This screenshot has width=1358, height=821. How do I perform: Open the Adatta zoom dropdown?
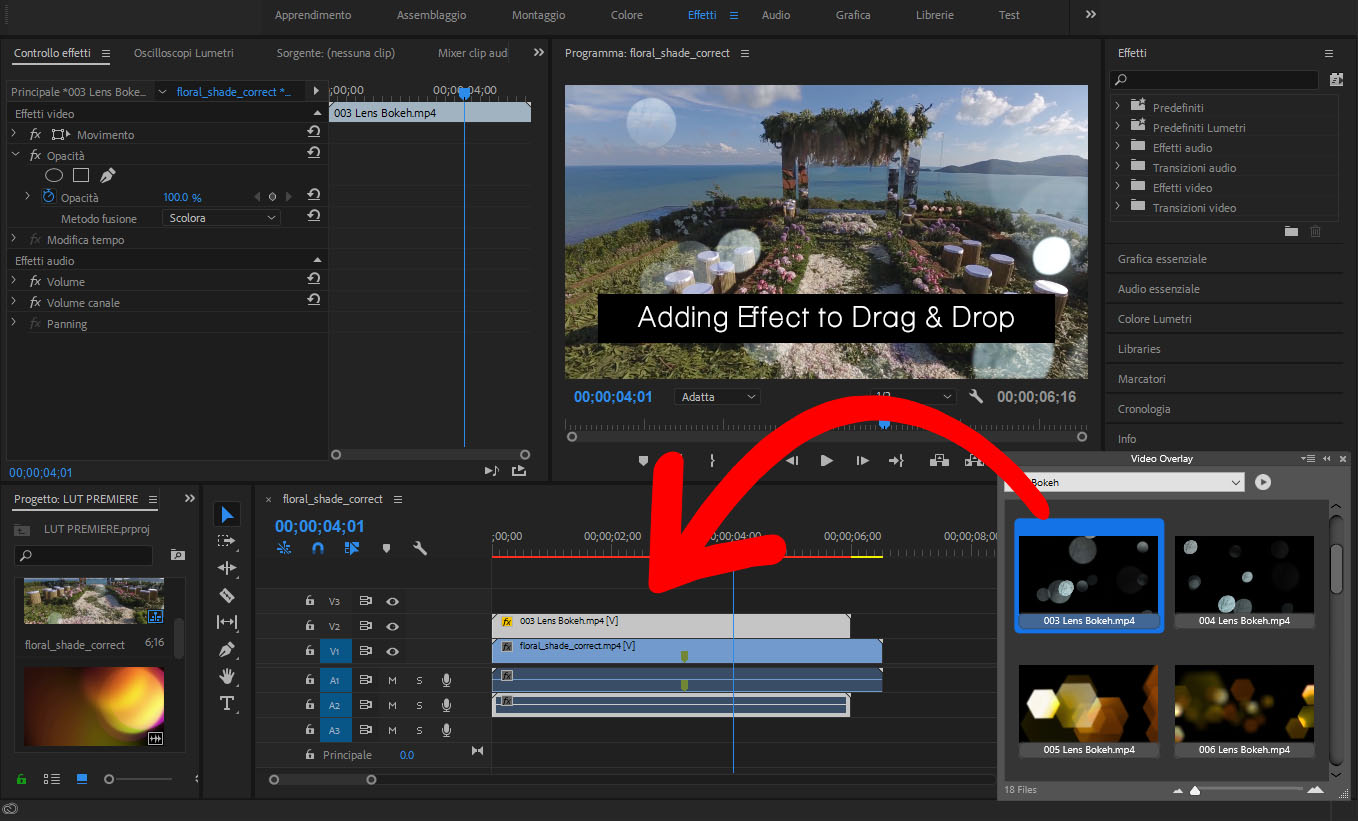pos(717,397)
